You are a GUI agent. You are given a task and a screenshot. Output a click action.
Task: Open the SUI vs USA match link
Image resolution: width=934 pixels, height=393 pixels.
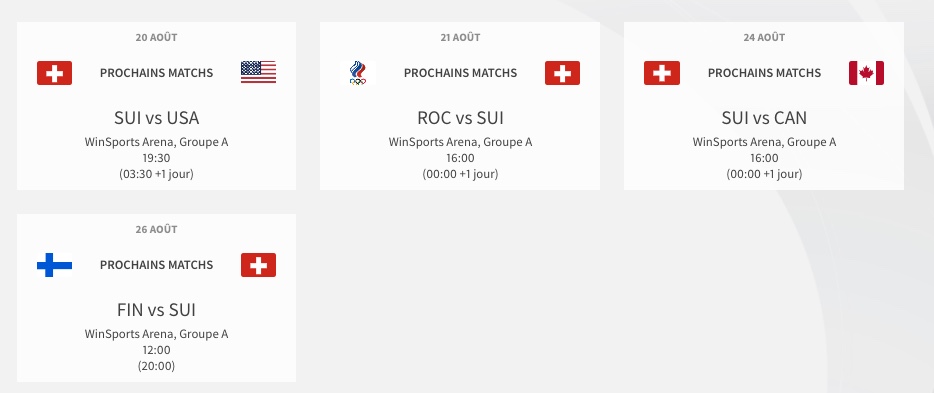click(x=157, y=118)
